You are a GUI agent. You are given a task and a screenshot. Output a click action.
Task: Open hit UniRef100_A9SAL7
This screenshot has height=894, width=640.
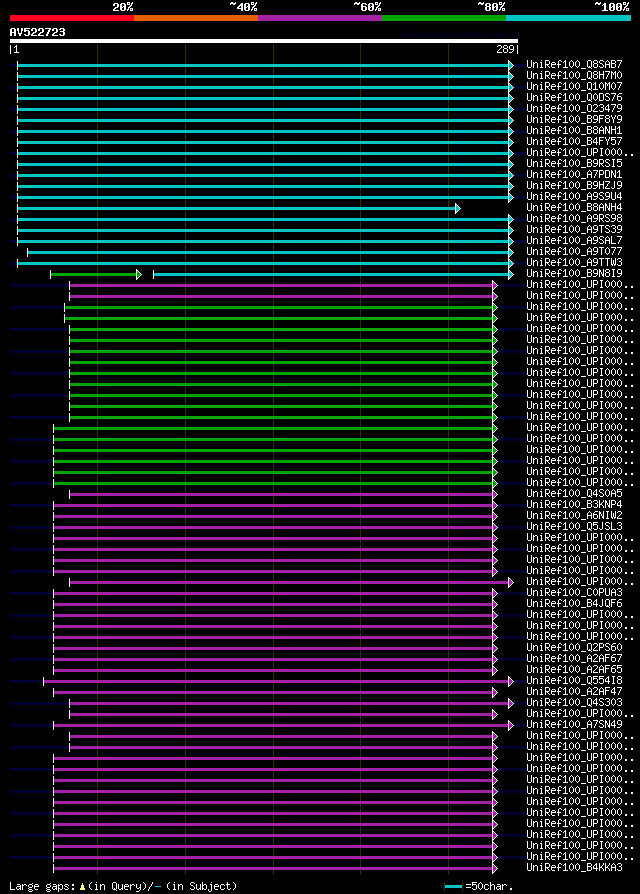coord(574,241)
